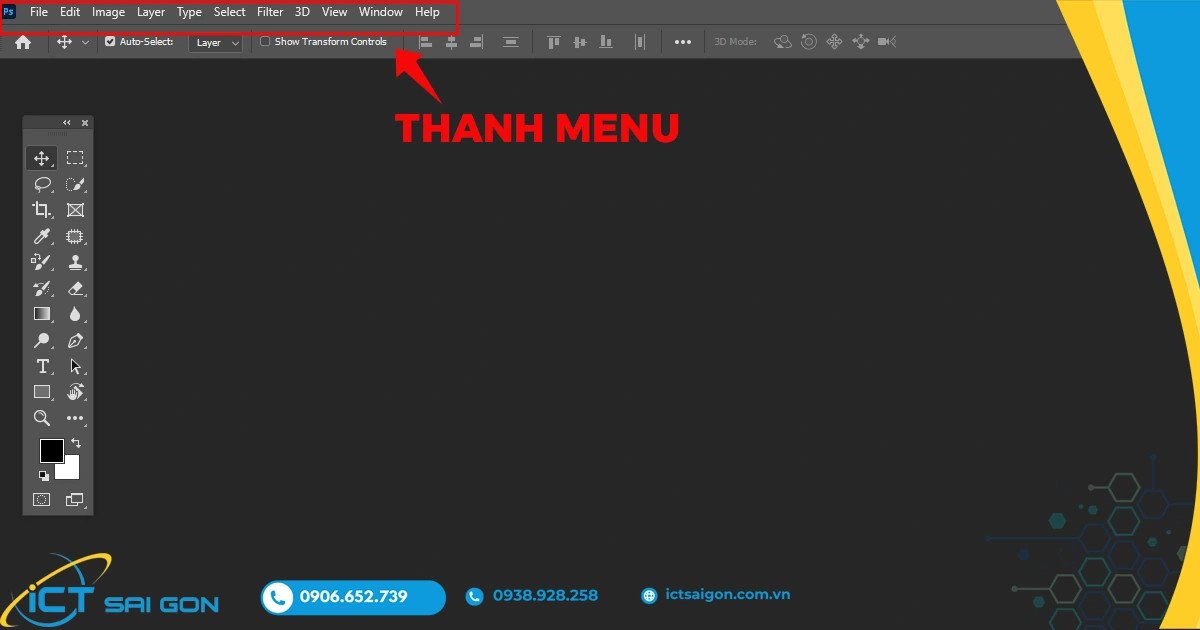Screen dimensions: 1200x630
Task: Click the Photoshop Home icon
Action: pyautogui.click(x=22, y=42)
